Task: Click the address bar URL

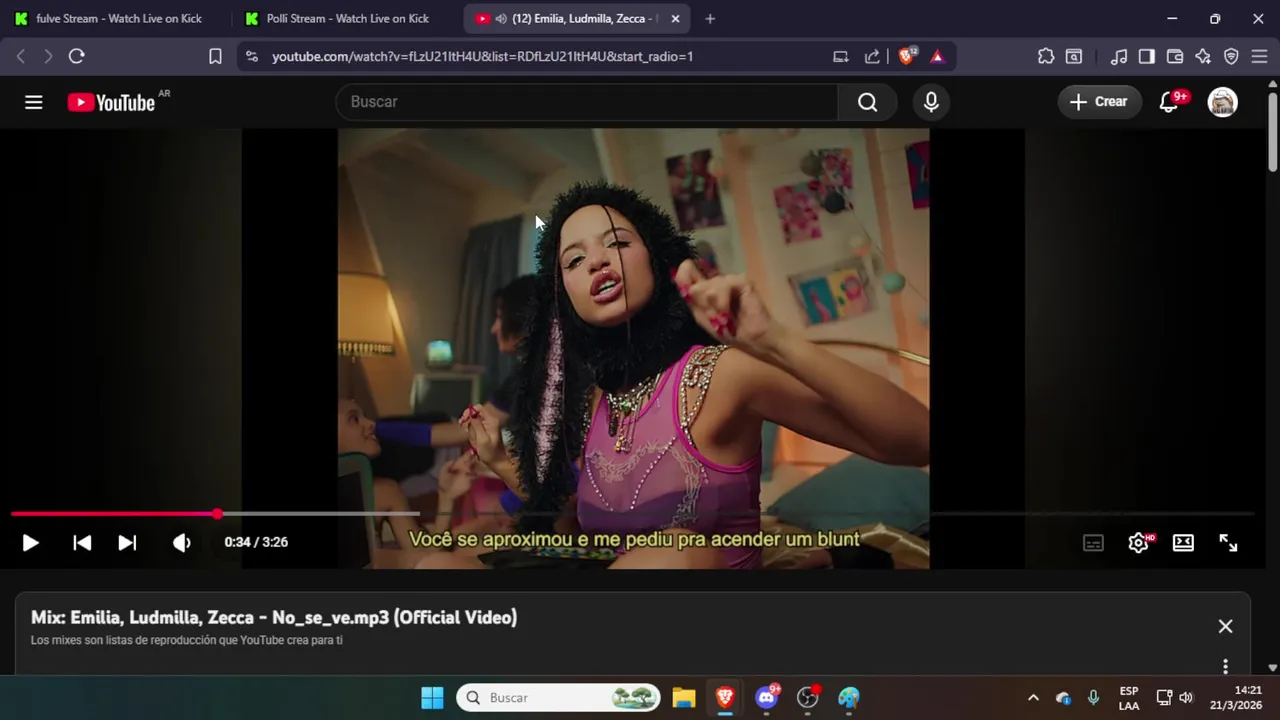Action: (x=482, y=57)
